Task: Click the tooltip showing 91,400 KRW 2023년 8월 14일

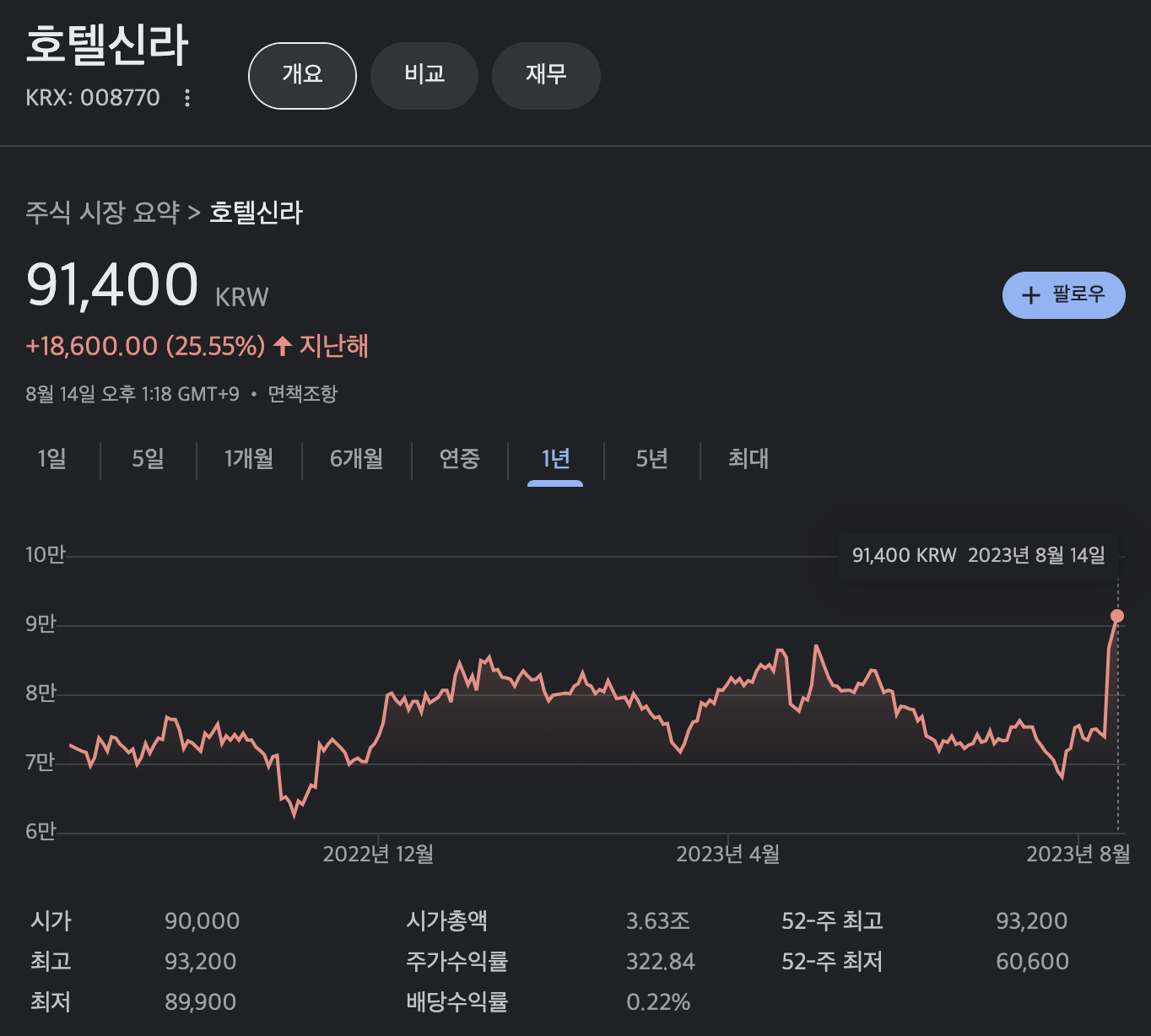Action: coord(979,555)
